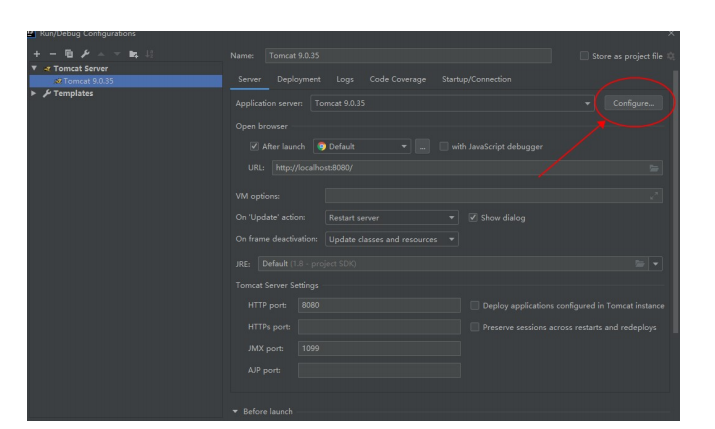Click the right panel vertical scrollbar
The width and height of the screenshot is (715, 429).
(676, 202)
